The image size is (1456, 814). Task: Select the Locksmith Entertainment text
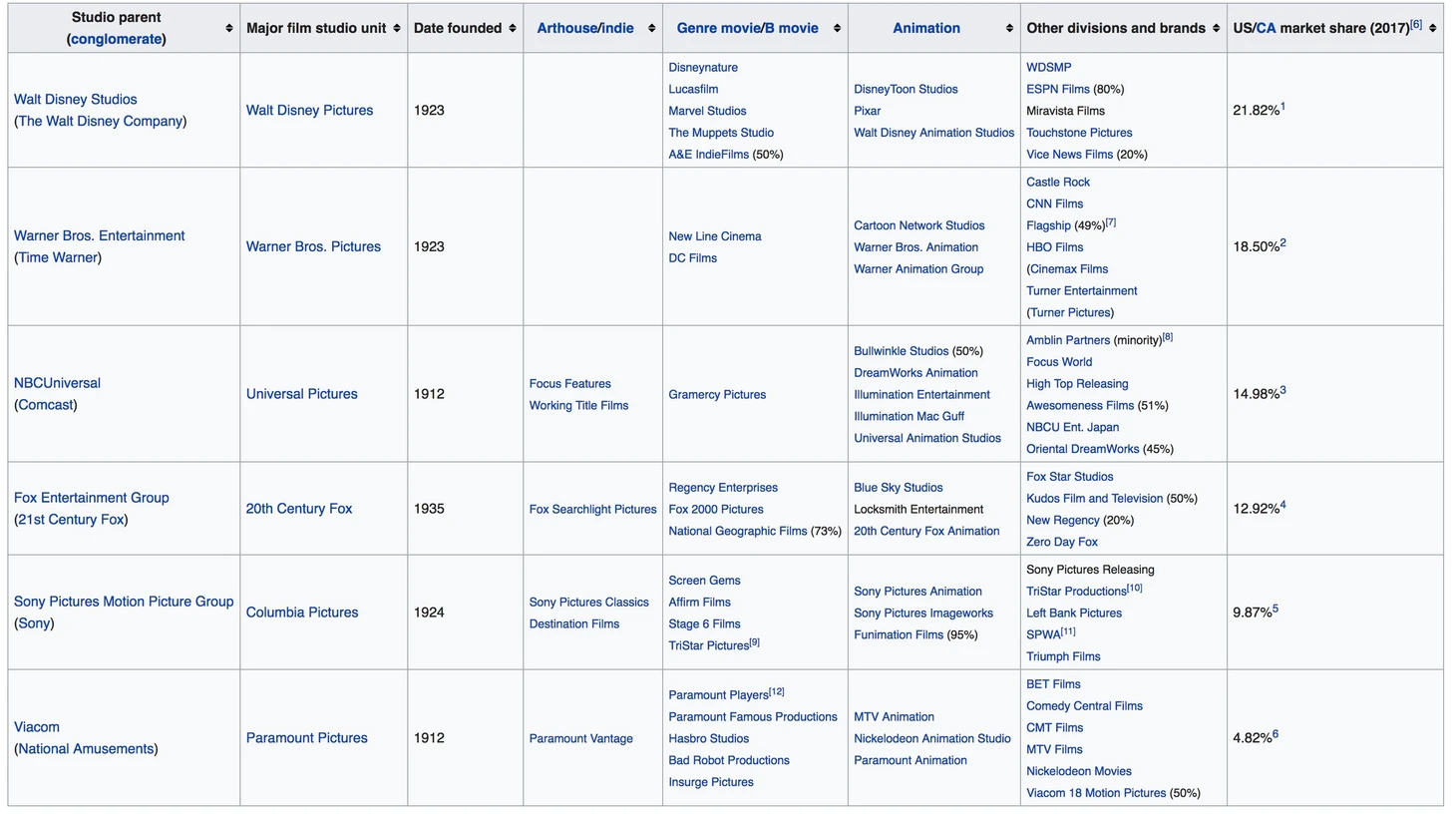click(x=918, y=510)
